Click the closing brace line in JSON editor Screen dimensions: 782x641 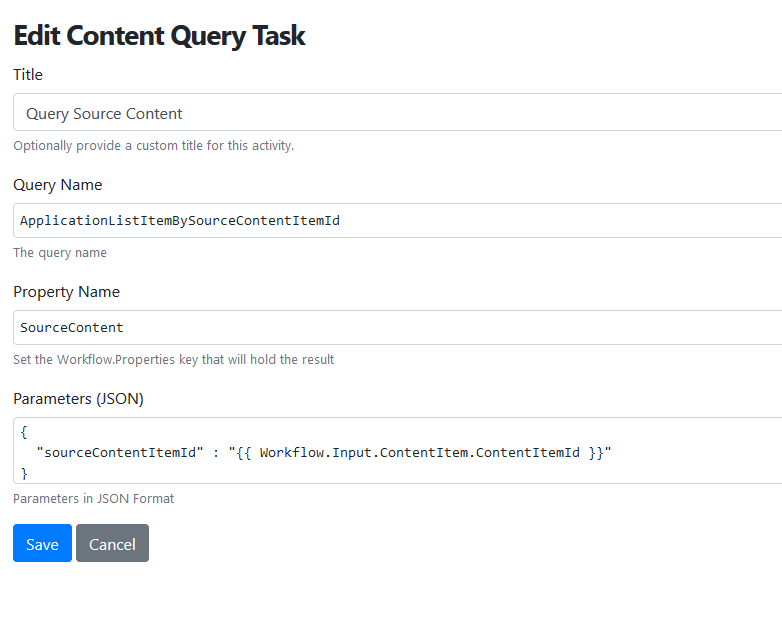tap(24, 473)
